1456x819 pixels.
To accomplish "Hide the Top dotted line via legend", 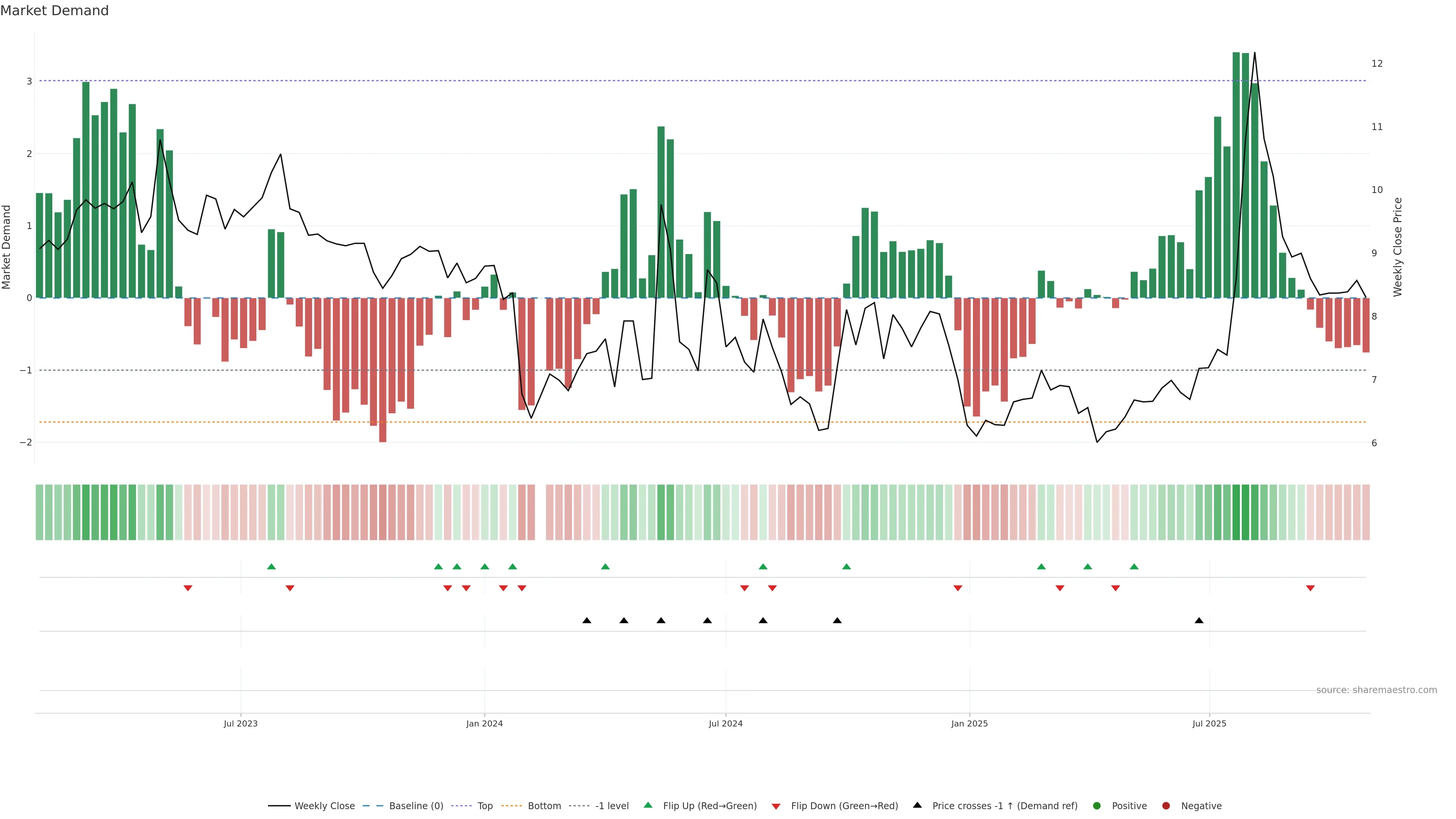I will click(485, 805).
